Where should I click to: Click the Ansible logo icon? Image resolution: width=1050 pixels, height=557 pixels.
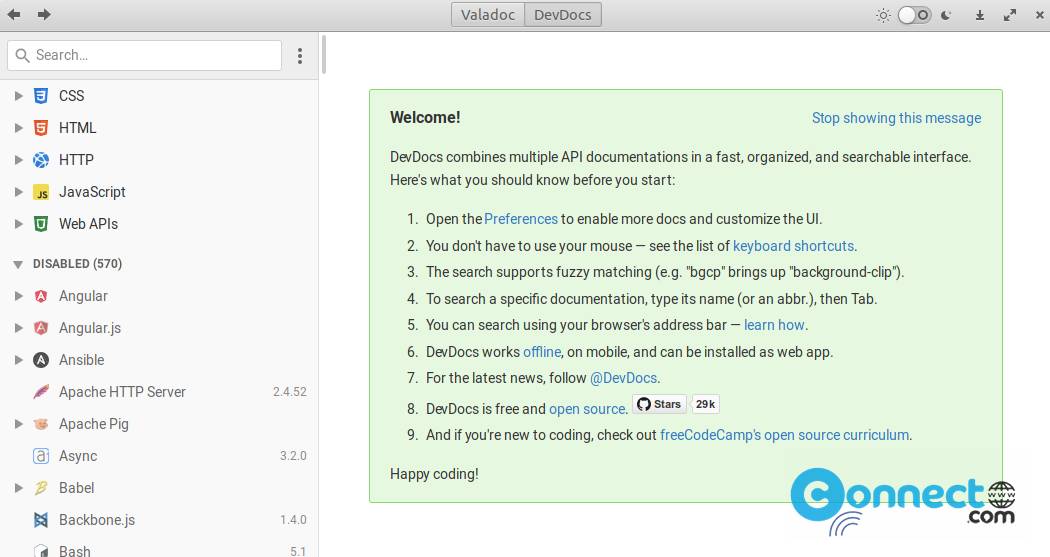pos(41,360)
